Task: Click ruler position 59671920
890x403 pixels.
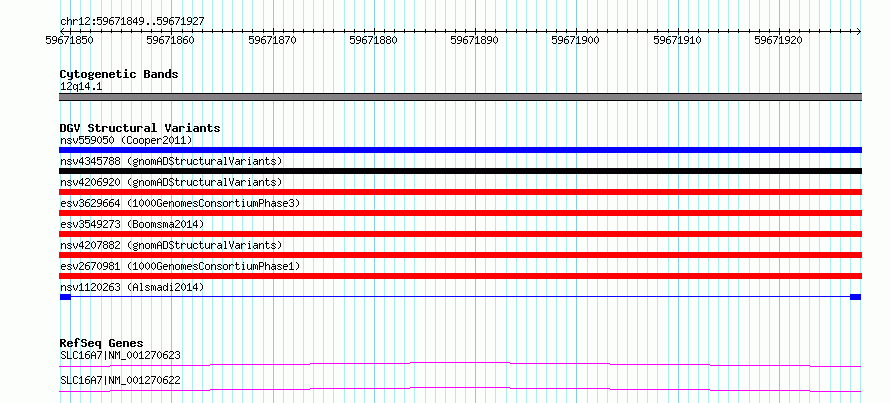Action: click(778, 40)
